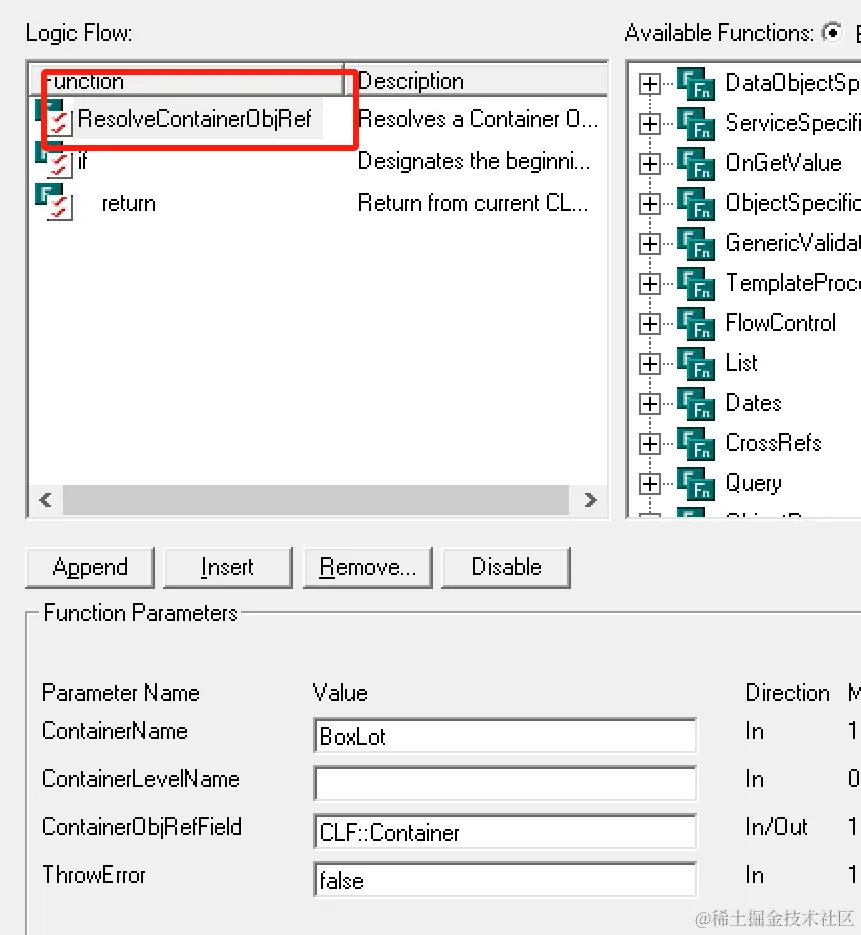Expand the Query tree node

click(649, 484)
